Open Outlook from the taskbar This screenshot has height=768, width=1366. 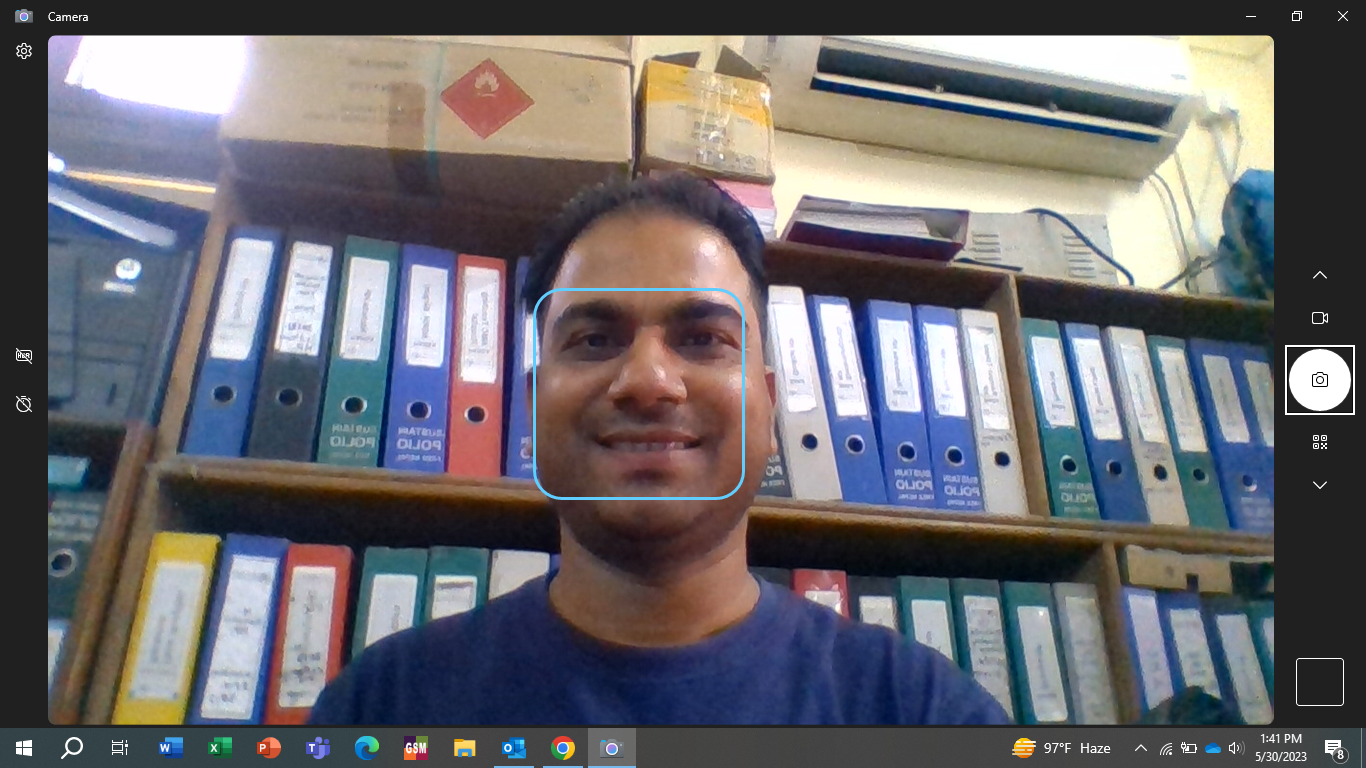coord(514,748)
